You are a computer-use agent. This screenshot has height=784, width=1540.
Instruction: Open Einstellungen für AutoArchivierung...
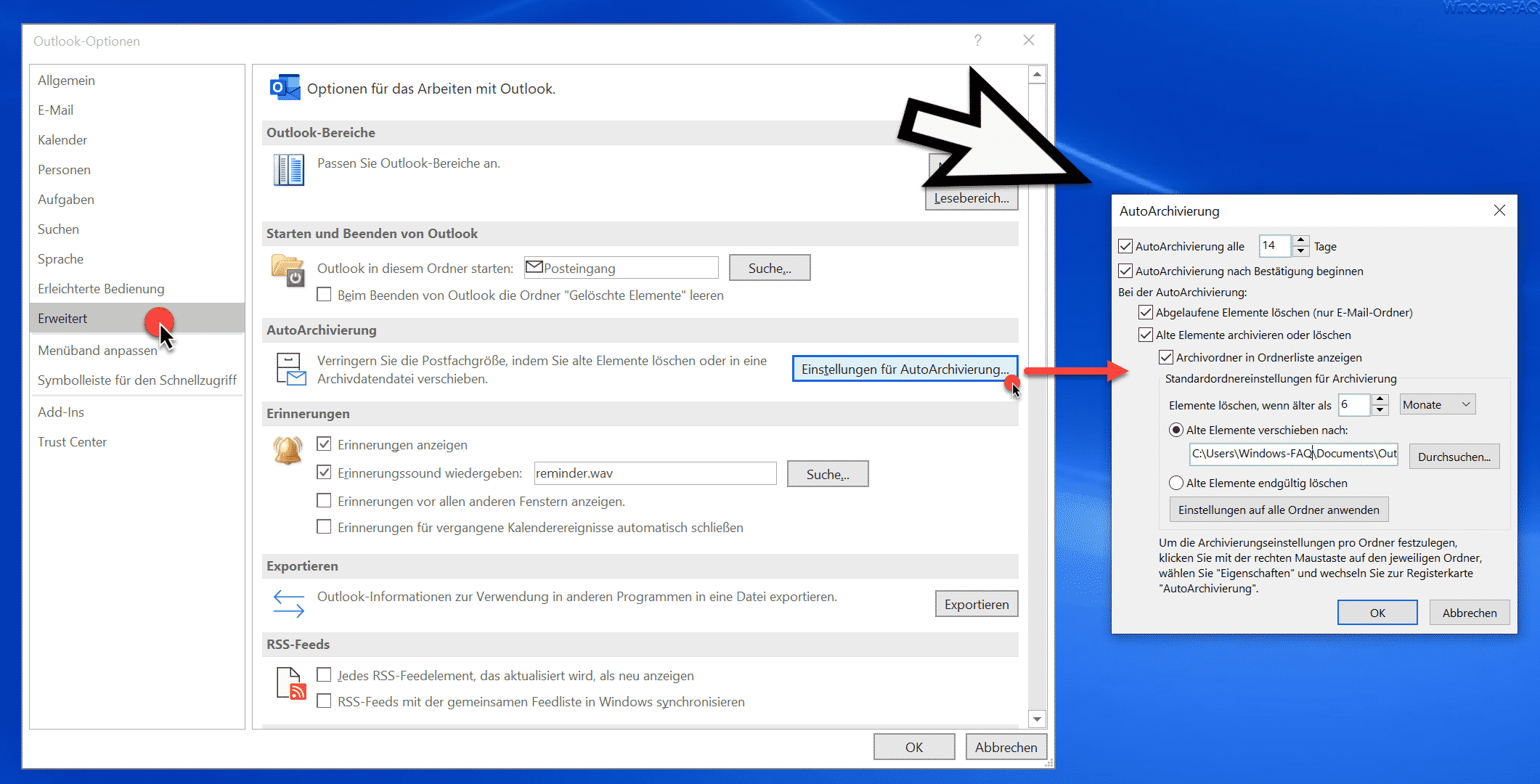905,369
